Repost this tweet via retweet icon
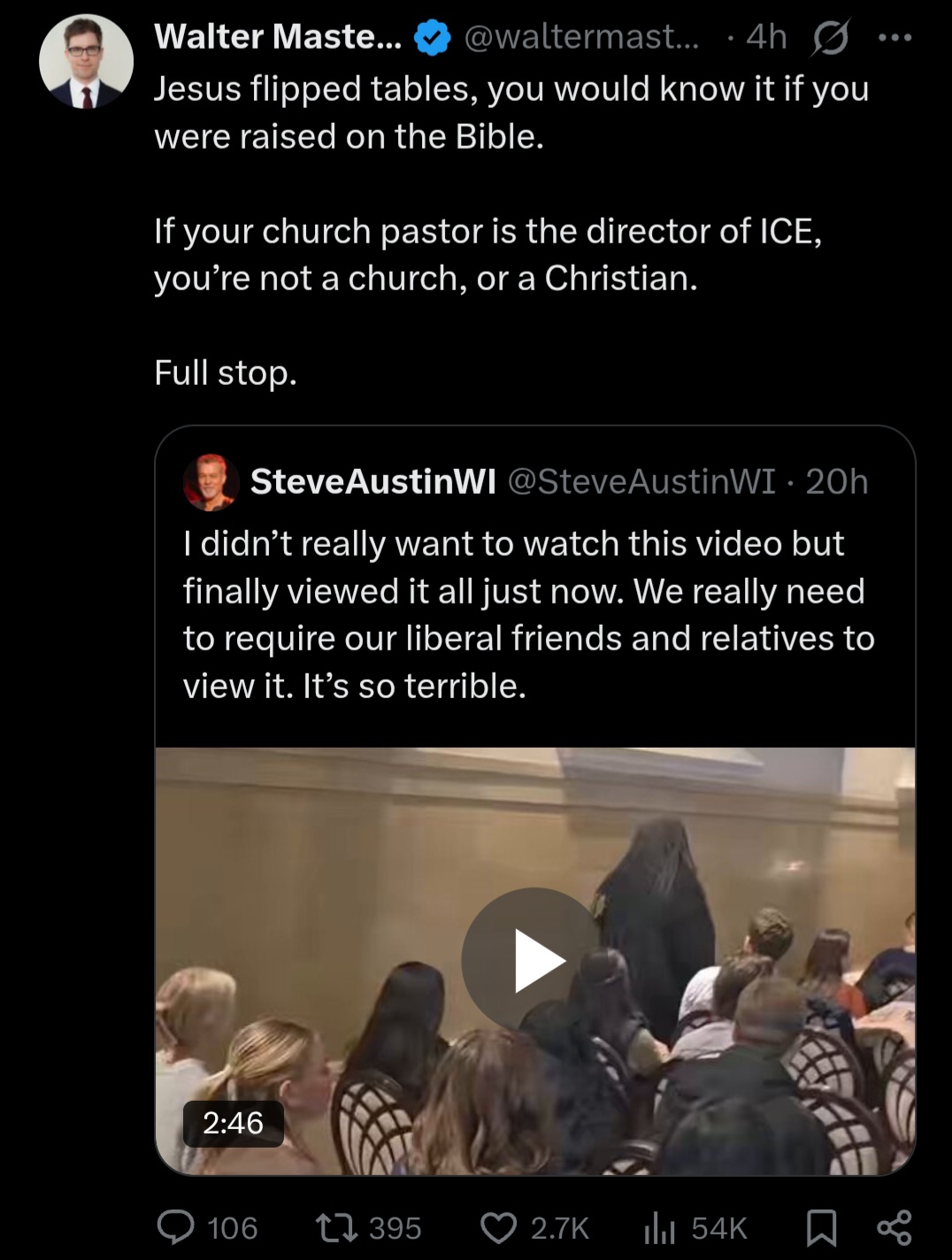This screenshot has width=952, height=1260. coord(336,1227)
